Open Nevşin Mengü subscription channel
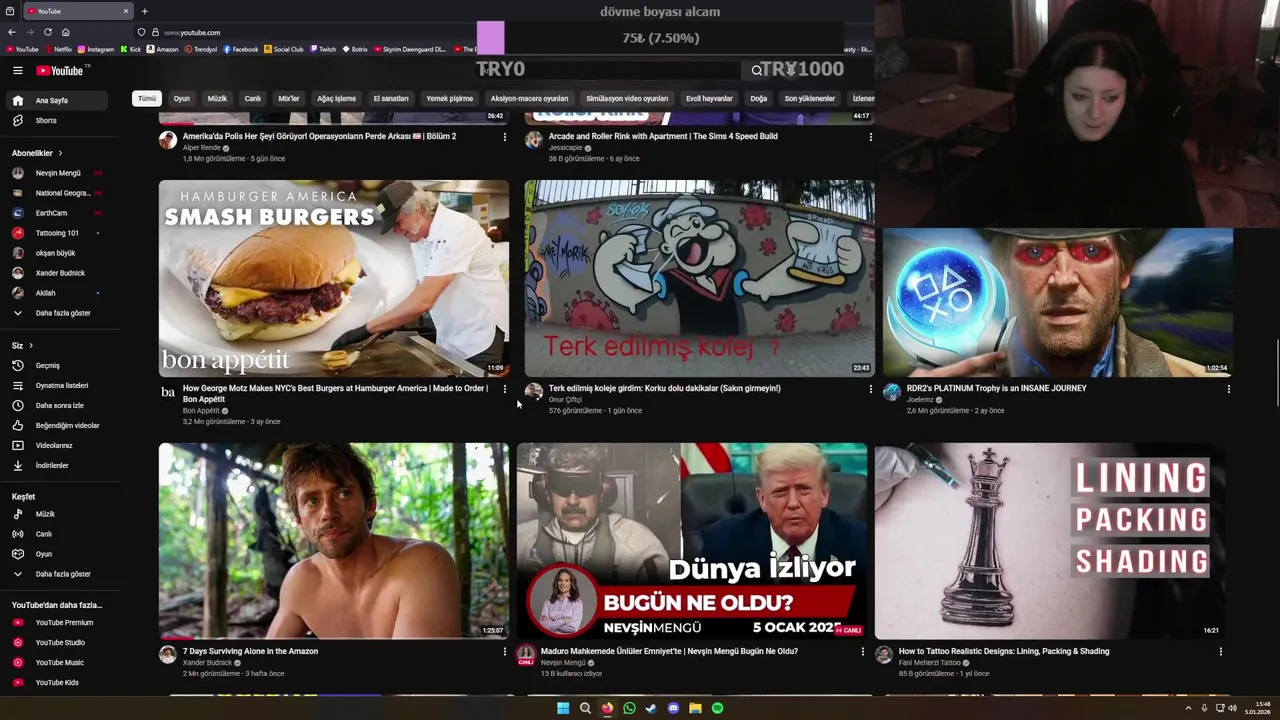 tap(56, 173)
